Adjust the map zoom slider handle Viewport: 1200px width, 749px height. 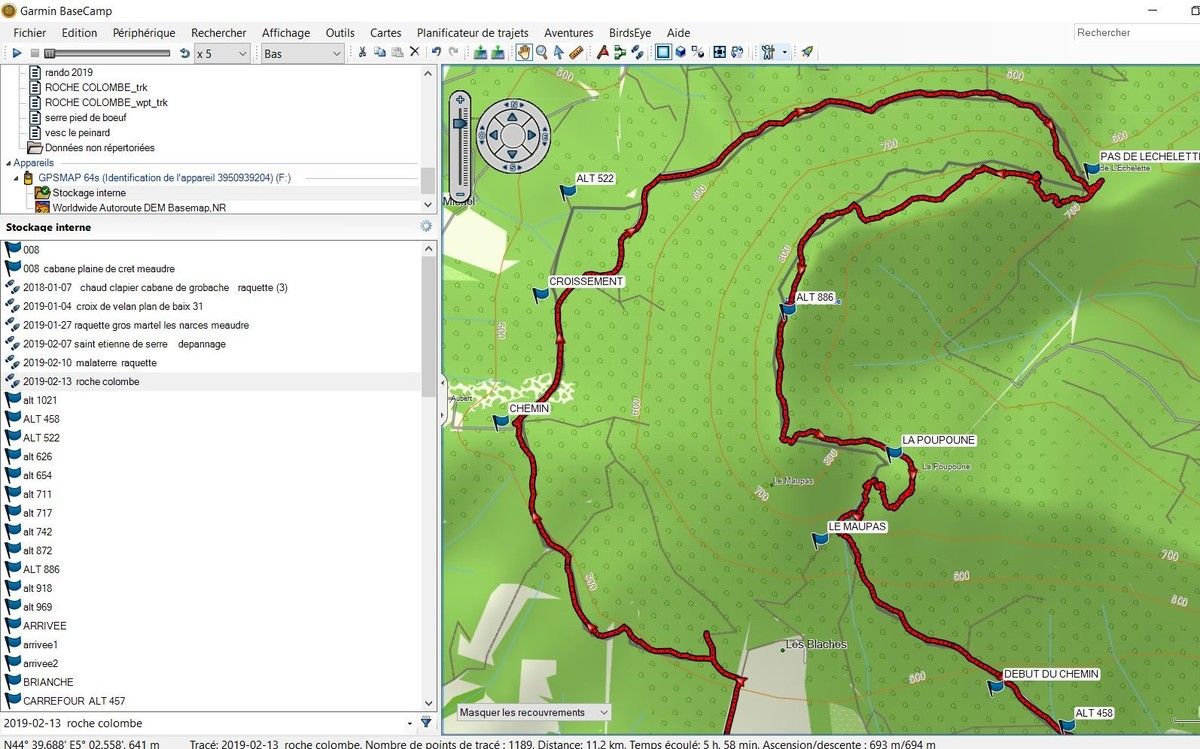[460, 121]
